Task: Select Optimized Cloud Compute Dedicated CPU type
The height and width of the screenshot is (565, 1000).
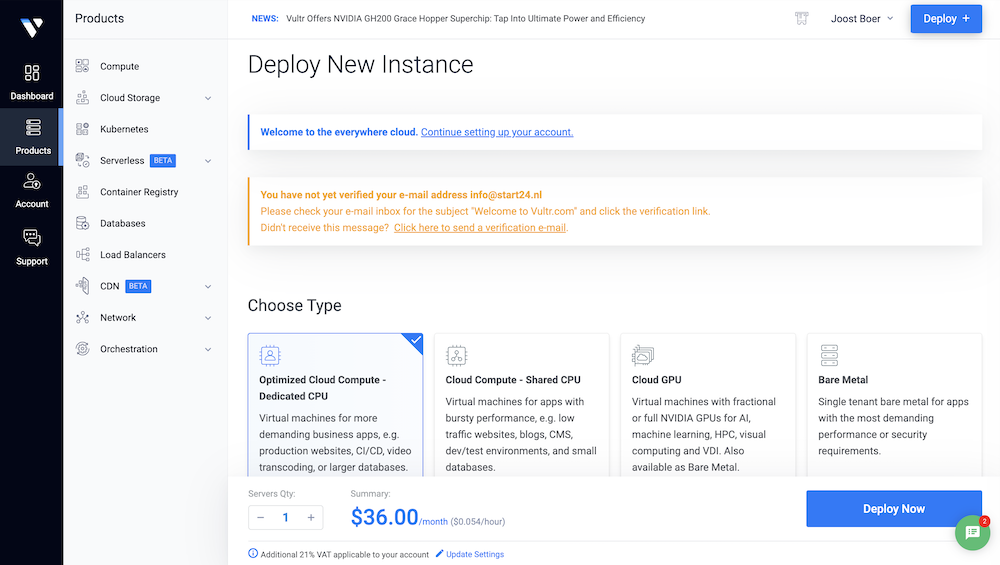Action: tap(335, 405)
